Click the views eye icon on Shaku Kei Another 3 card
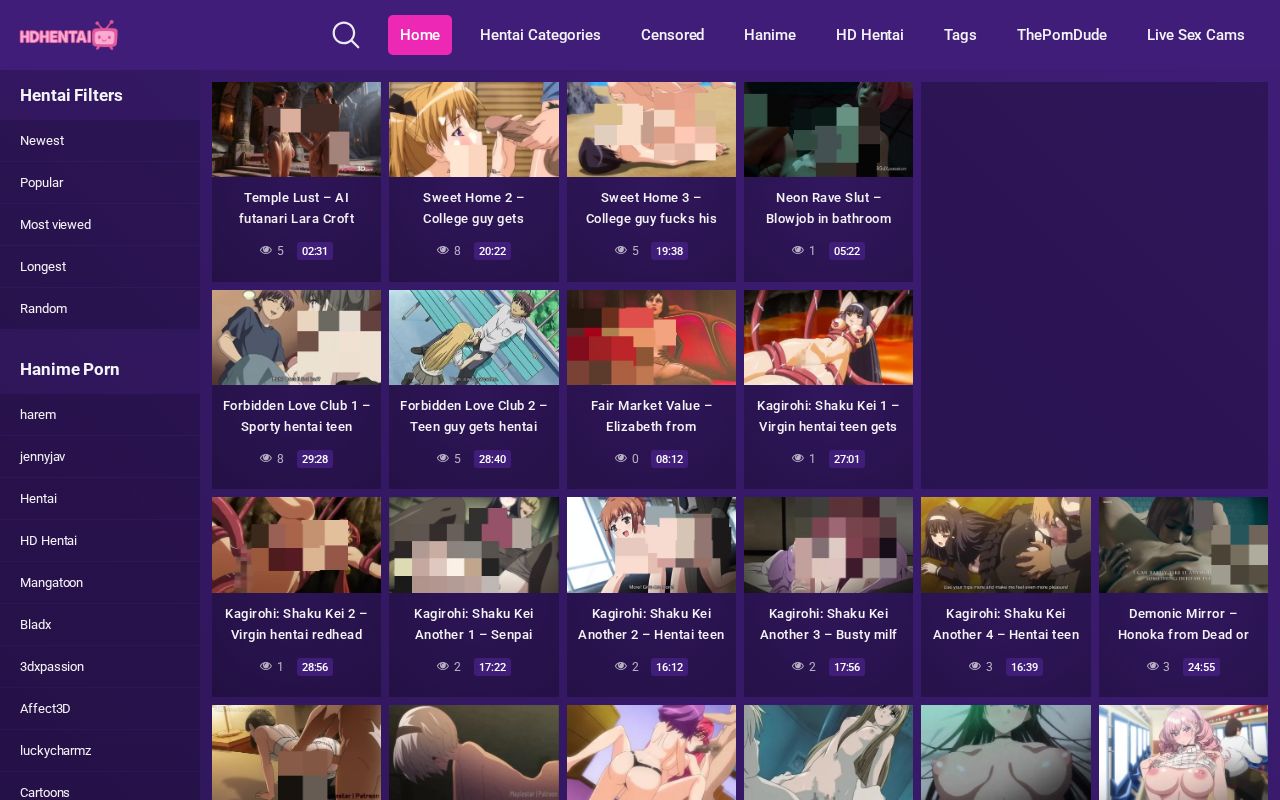Viewport: 1280px width, 800px height. point(798,666)
